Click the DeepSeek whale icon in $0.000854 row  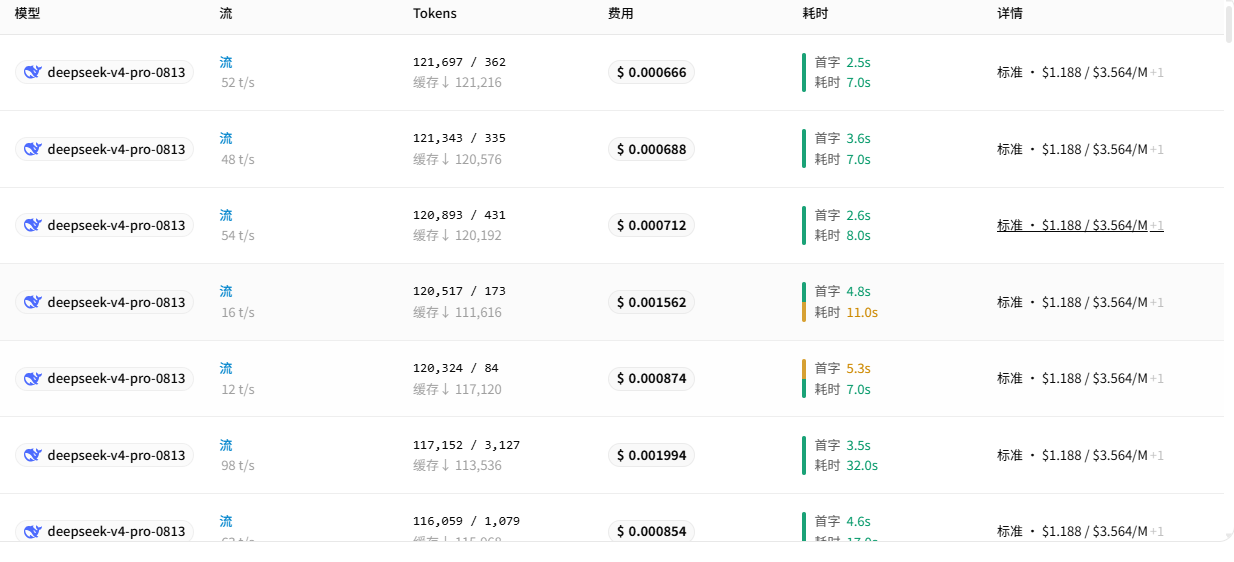(33, 531)
